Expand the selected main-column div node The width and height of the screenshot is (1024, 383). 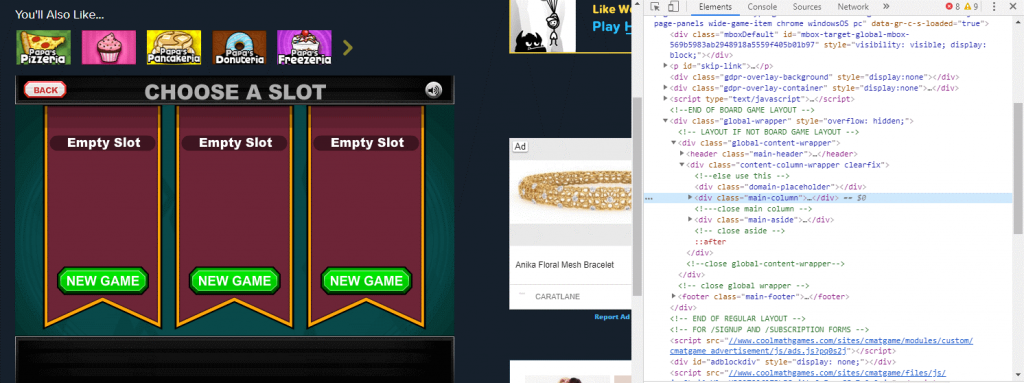pos(690,197)
